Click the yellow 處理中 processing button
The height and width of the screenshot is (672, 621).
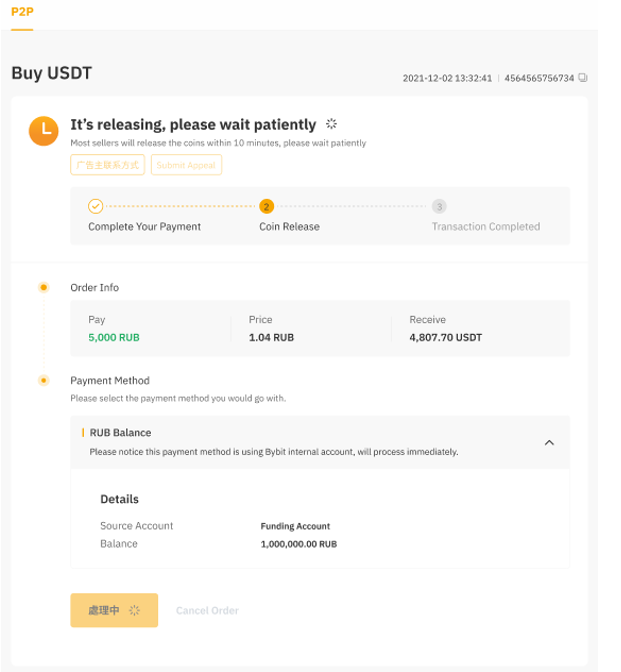coord(114,610)
